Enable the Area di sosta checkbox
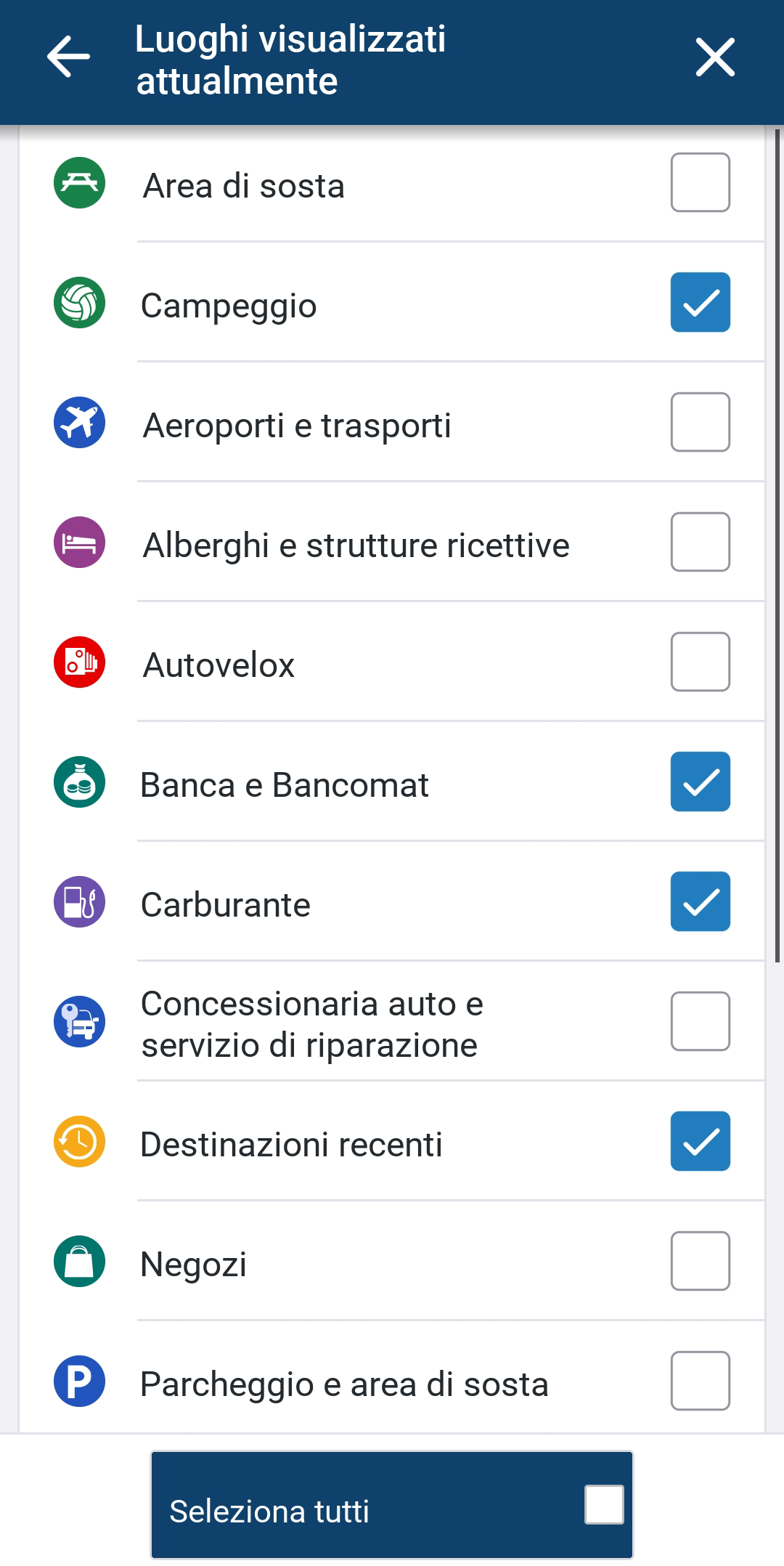This screenshot has height=1566, width=784. [700, 182]
